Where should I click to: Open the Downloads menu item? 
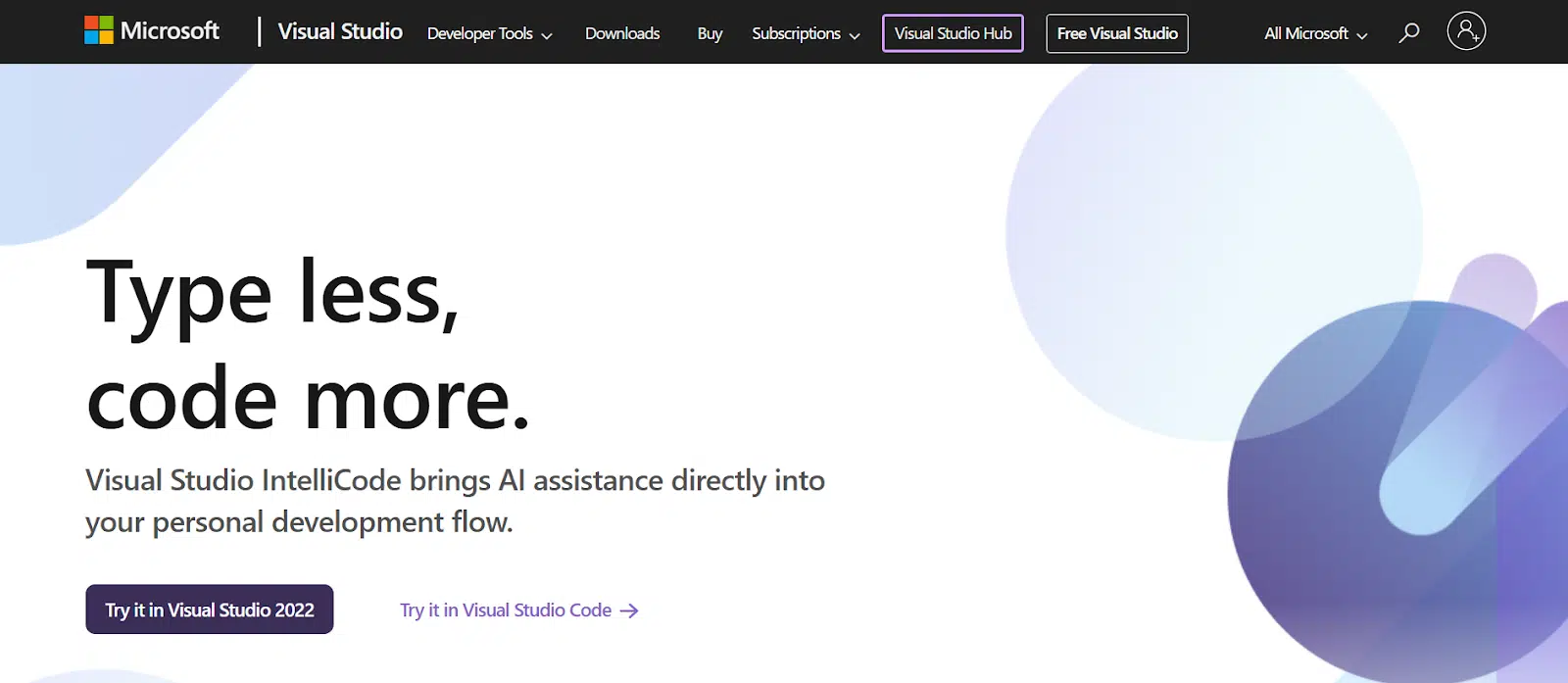622,33
